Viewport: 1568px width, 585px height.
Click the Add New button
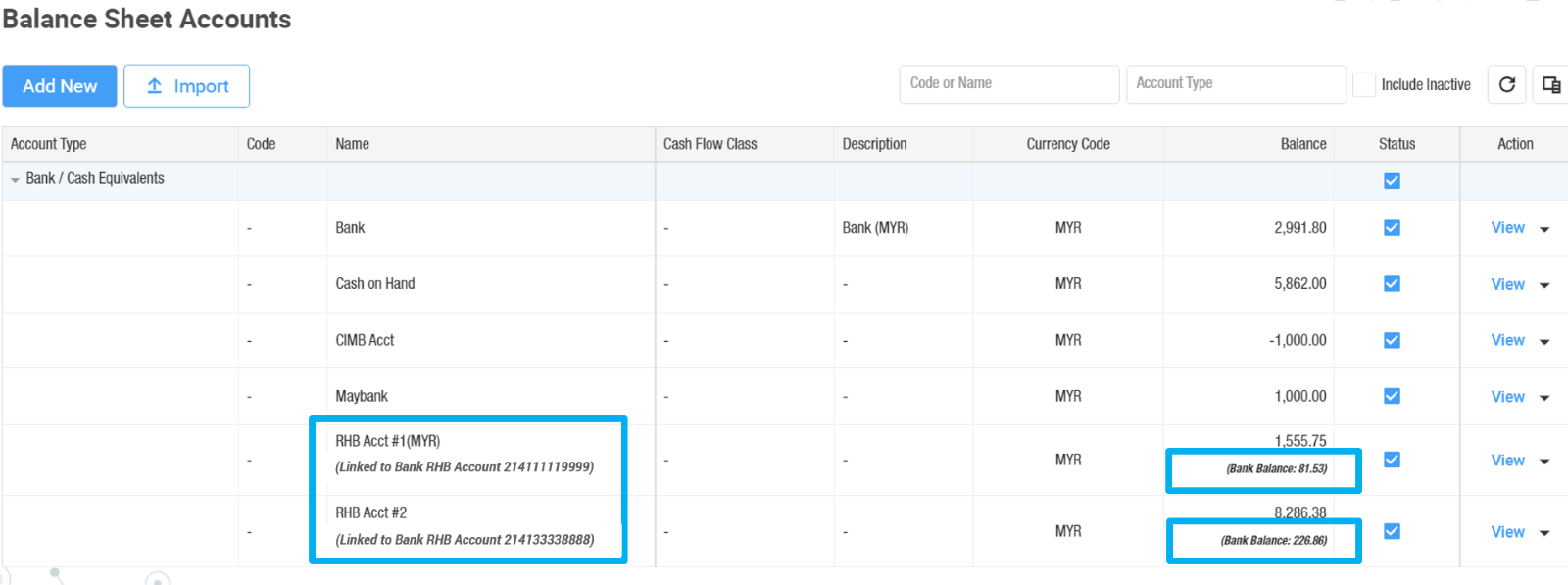click(x=60, y=86)
